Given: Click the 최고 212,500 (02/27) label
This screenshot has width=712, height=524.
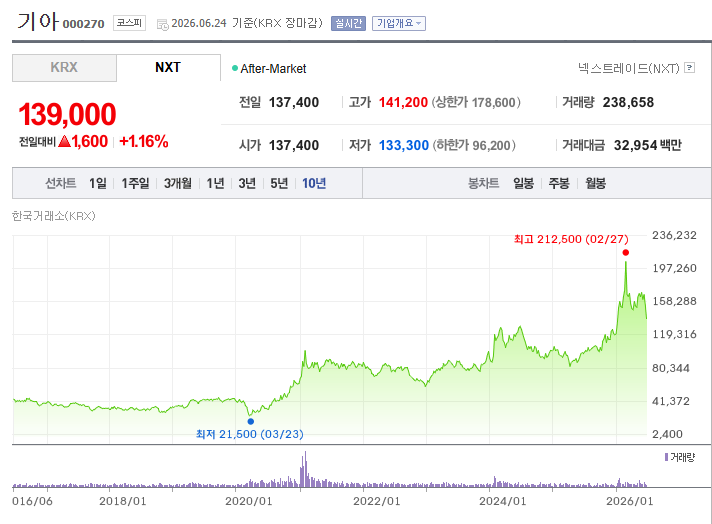Looking at the screenshot, I should click(571, 239).
